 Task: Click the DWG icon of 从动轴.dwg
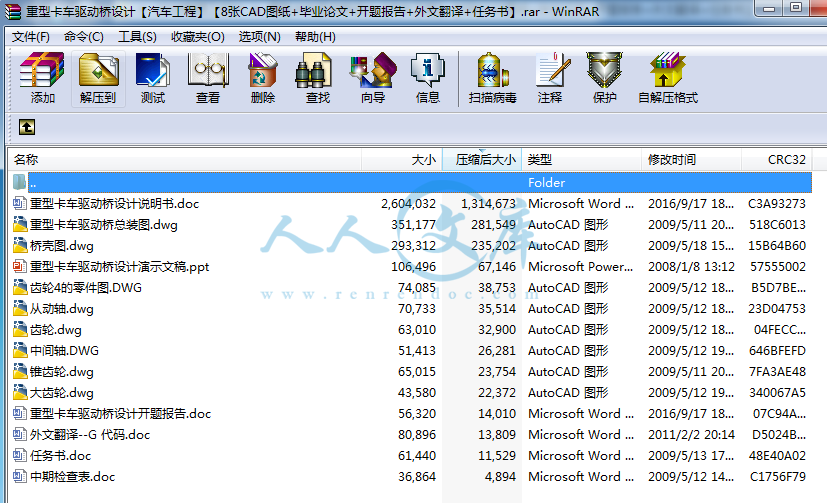click(20, 308)
